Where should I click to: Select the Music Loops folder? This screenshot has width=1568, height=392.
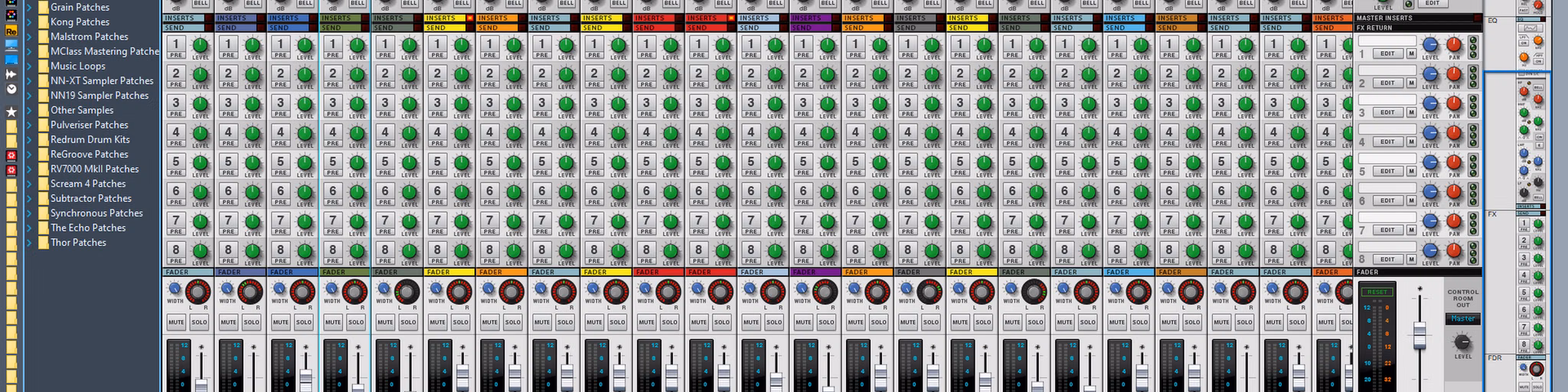77,66
